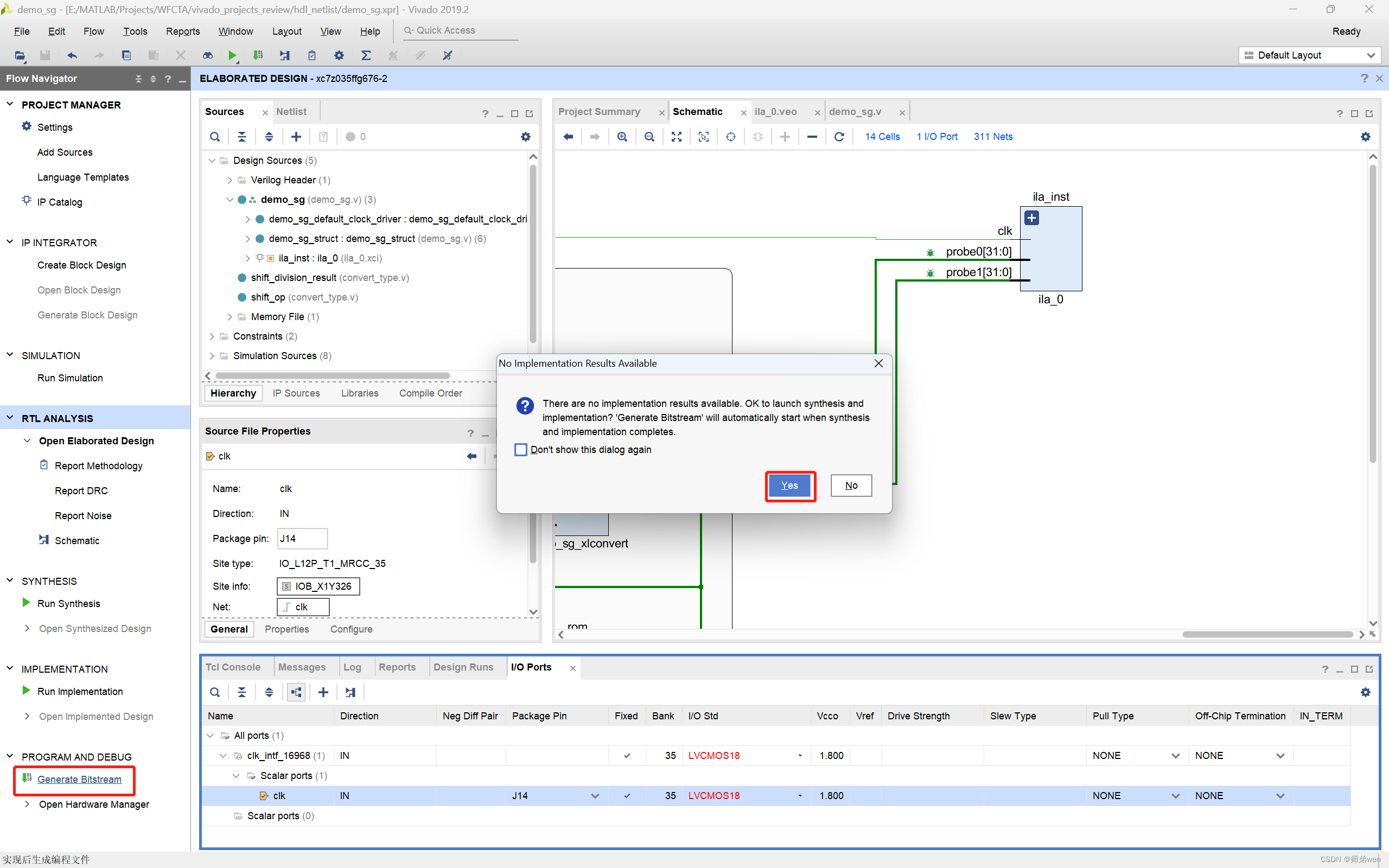
Task: Click the Package pin J14 input field
Action: (x=302, y=539)
